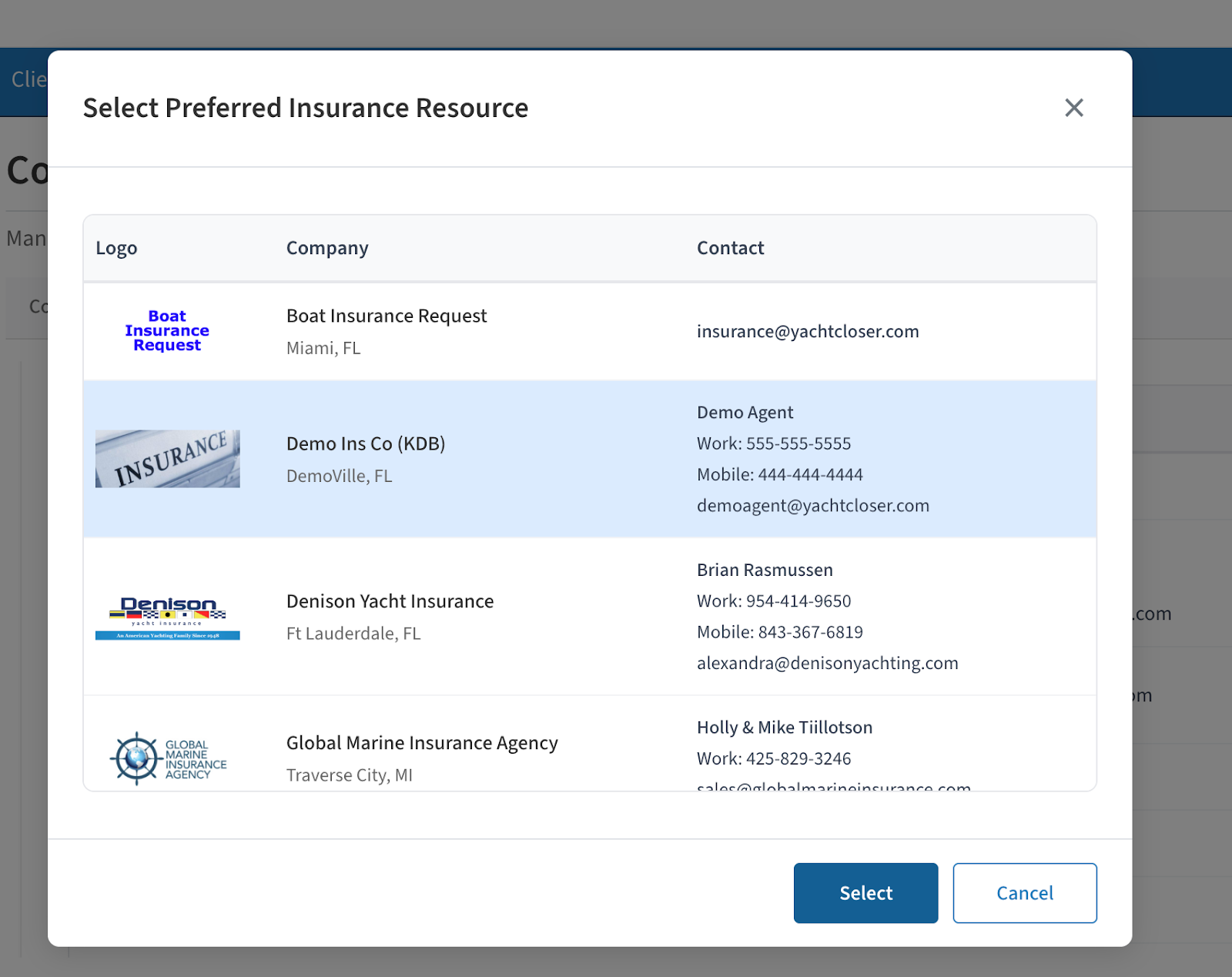1232x977 pixels.
Task: Select Boat Insurance Request company name
Action: [387, 316]
